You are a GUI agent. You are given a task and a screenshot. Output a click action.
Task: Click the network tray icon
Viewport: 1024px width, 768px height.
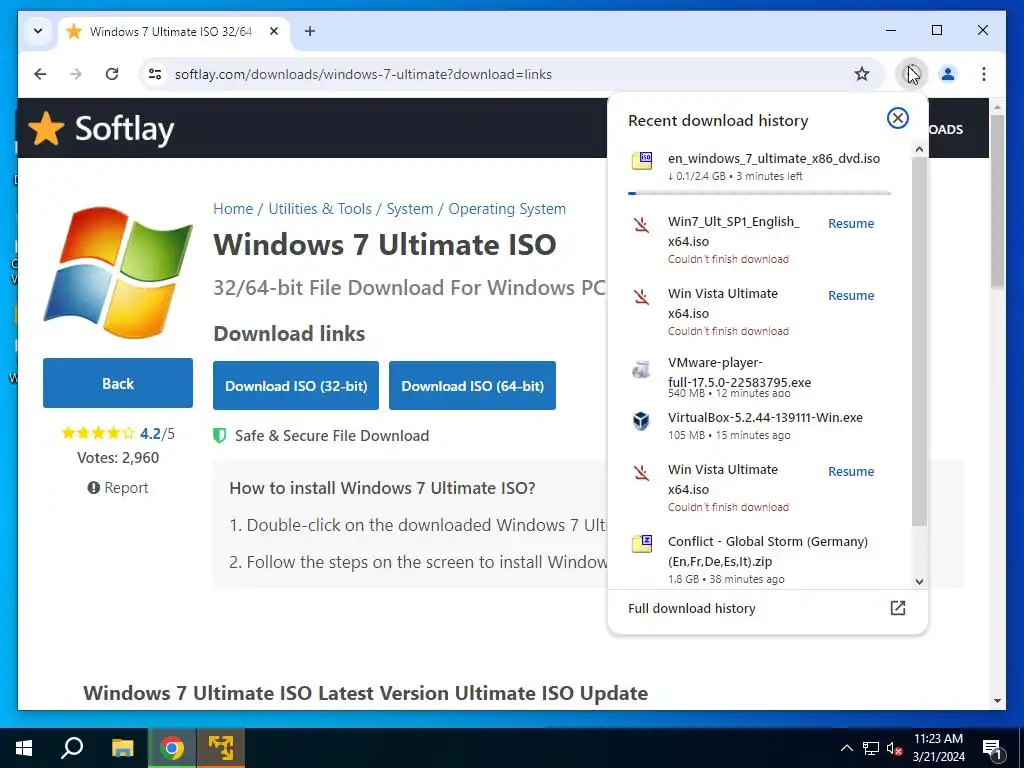[871, 748]
